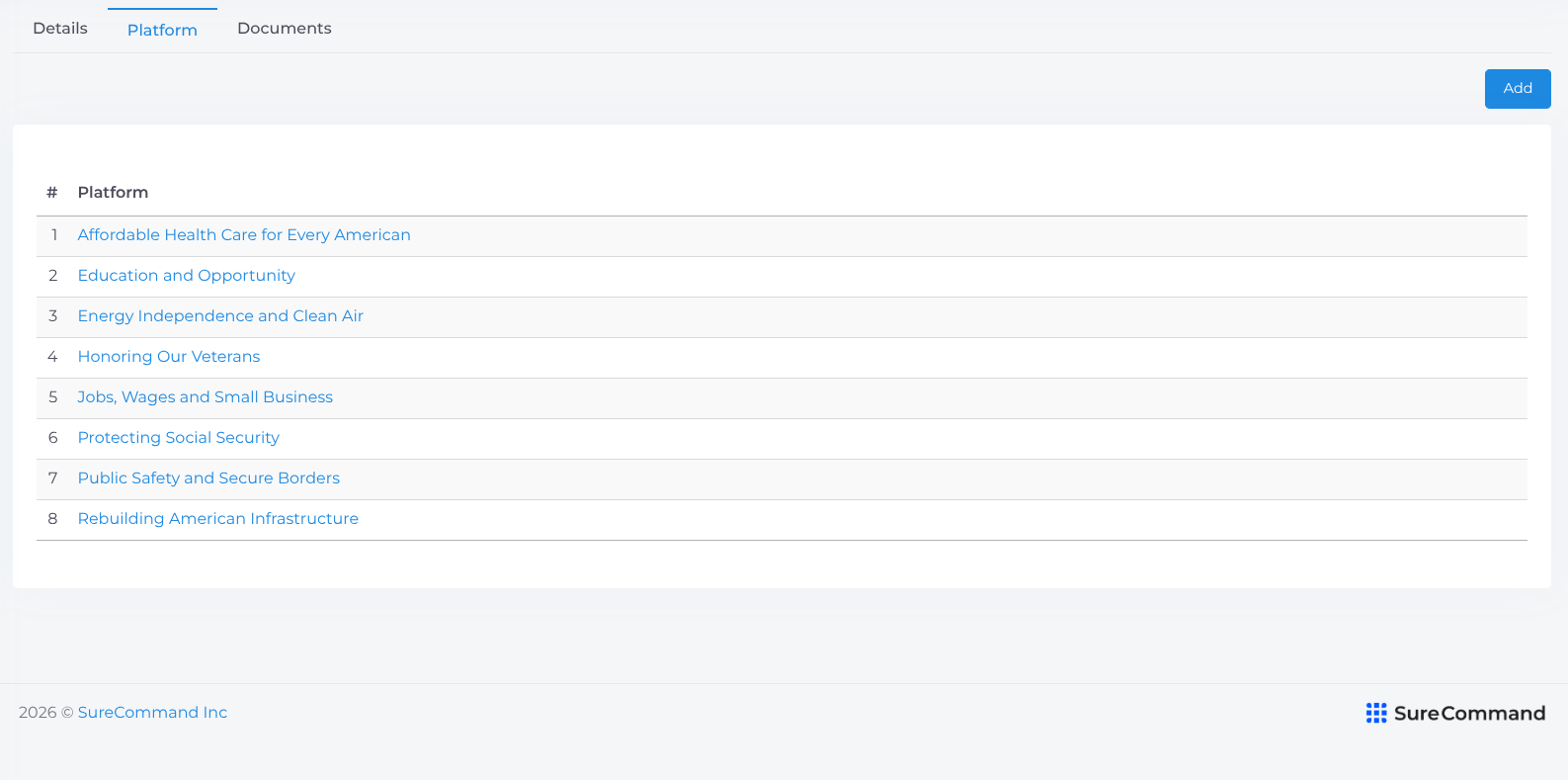
Task: Click the SureCommand wordmark in footer
Action: click(1469, 713)
